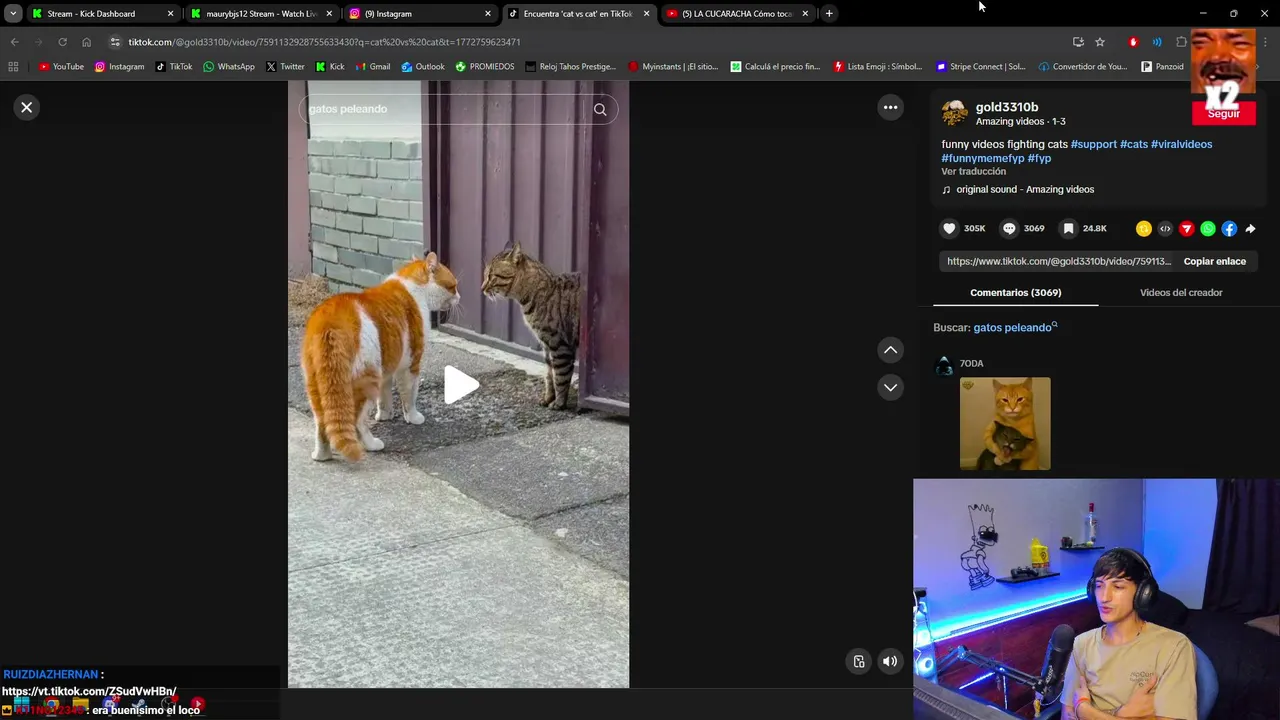Viewport: 1280px width, 720px height.
Task: Go to next video with down arrow
Action: (890, 387)
